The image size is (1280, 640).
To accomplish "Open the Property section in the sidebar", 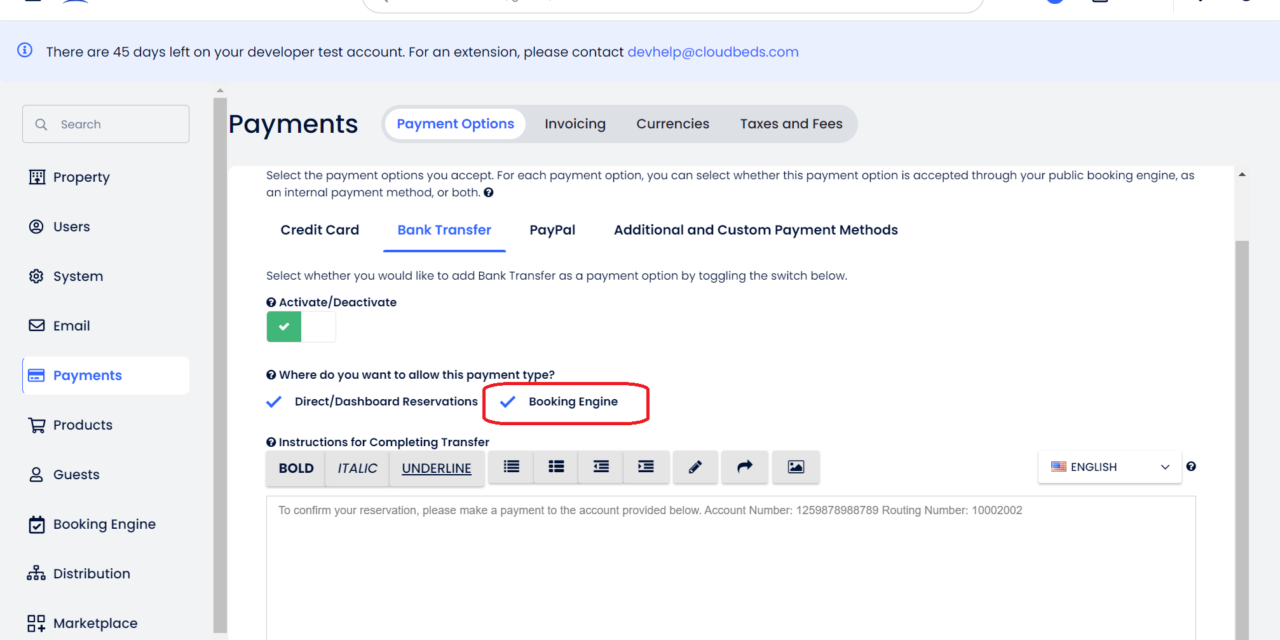I will tap(80, 177).
